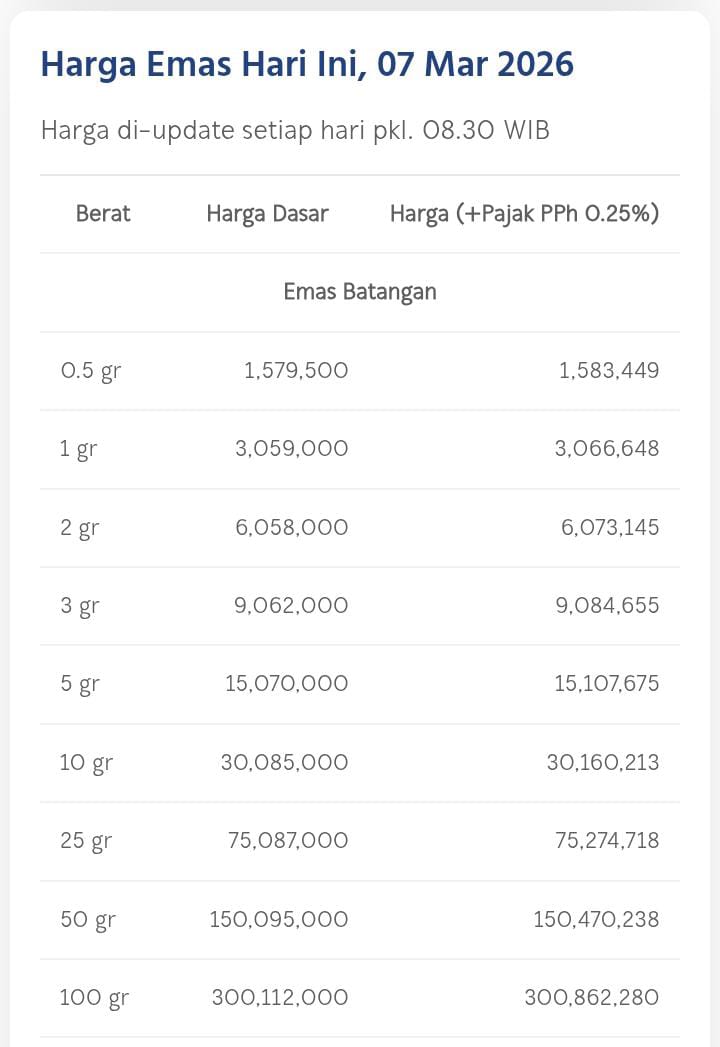The image size is (720, 1047).
Task: Select the 2 gr weight label
Action: click(80, 528)
